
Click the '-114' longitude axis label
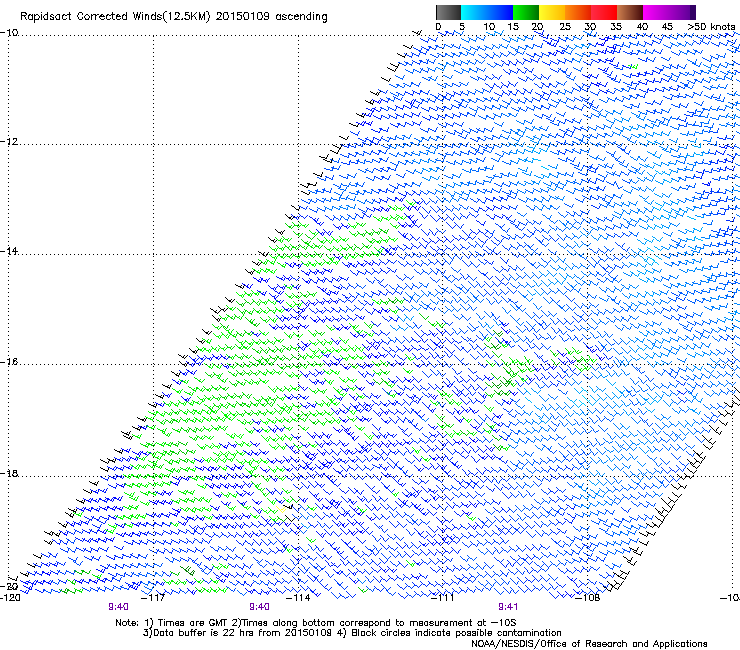point(298,598)
